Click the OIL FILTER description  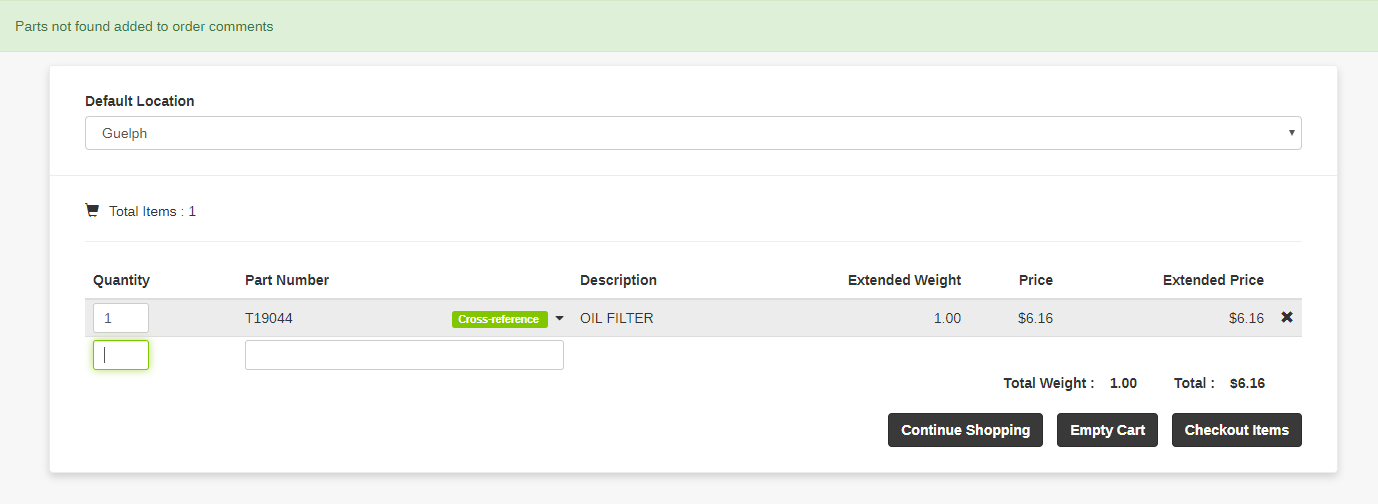point(616,319)
